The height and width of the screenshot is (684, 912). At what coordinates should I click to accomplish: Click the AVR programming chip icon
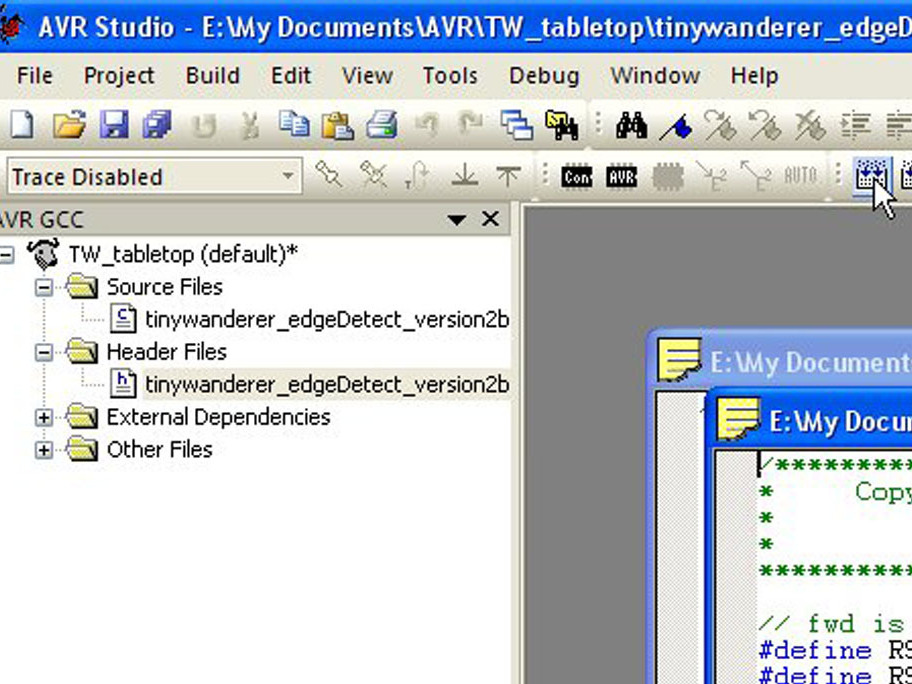pos(621,176)
